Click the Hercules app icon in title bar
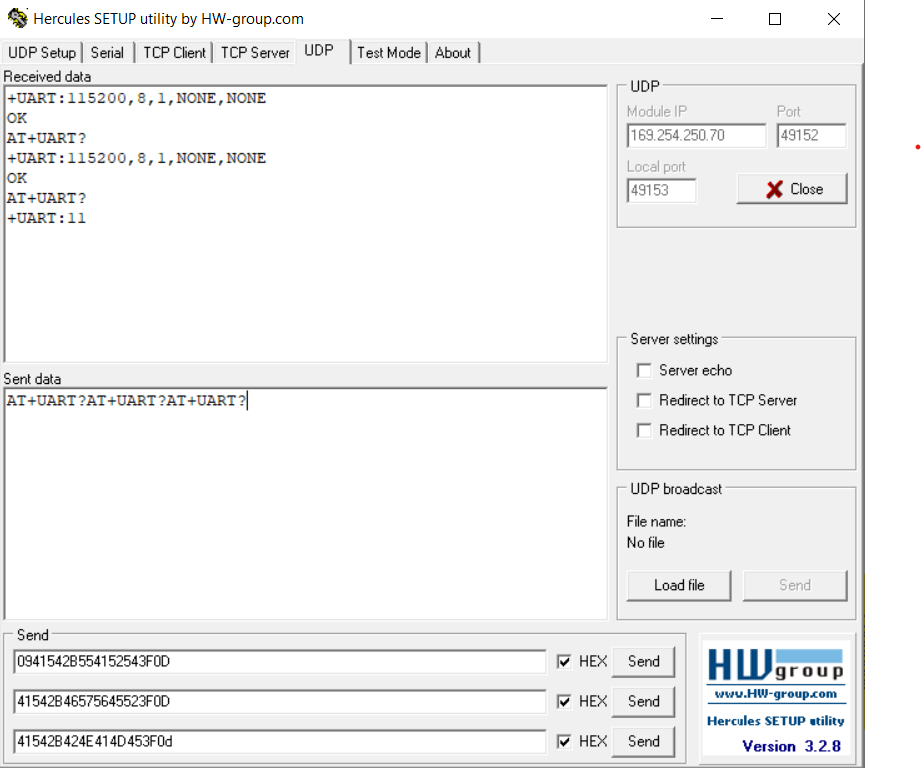 click(16, 18)
